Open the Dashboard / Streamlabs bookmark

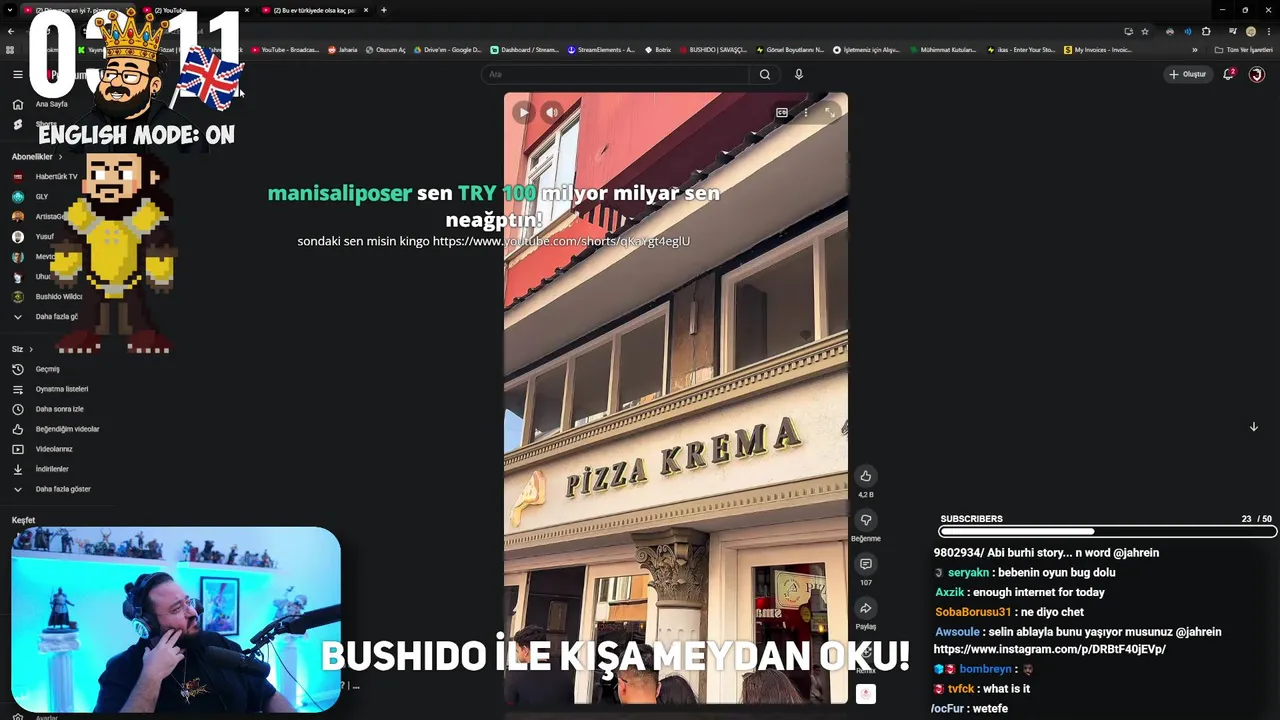pyautogui.click(x=524, y=49)
